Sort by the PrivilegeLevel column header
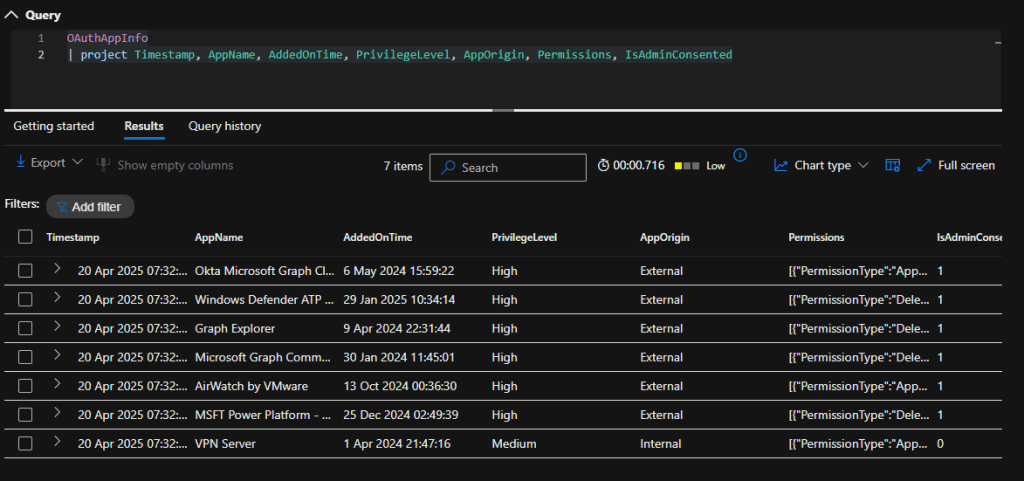 (524, 238)
